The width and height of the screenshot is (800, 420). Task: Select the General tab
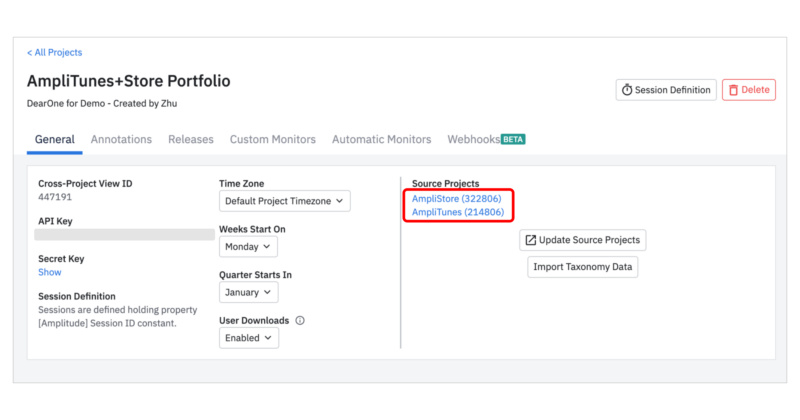click(55, 140)
